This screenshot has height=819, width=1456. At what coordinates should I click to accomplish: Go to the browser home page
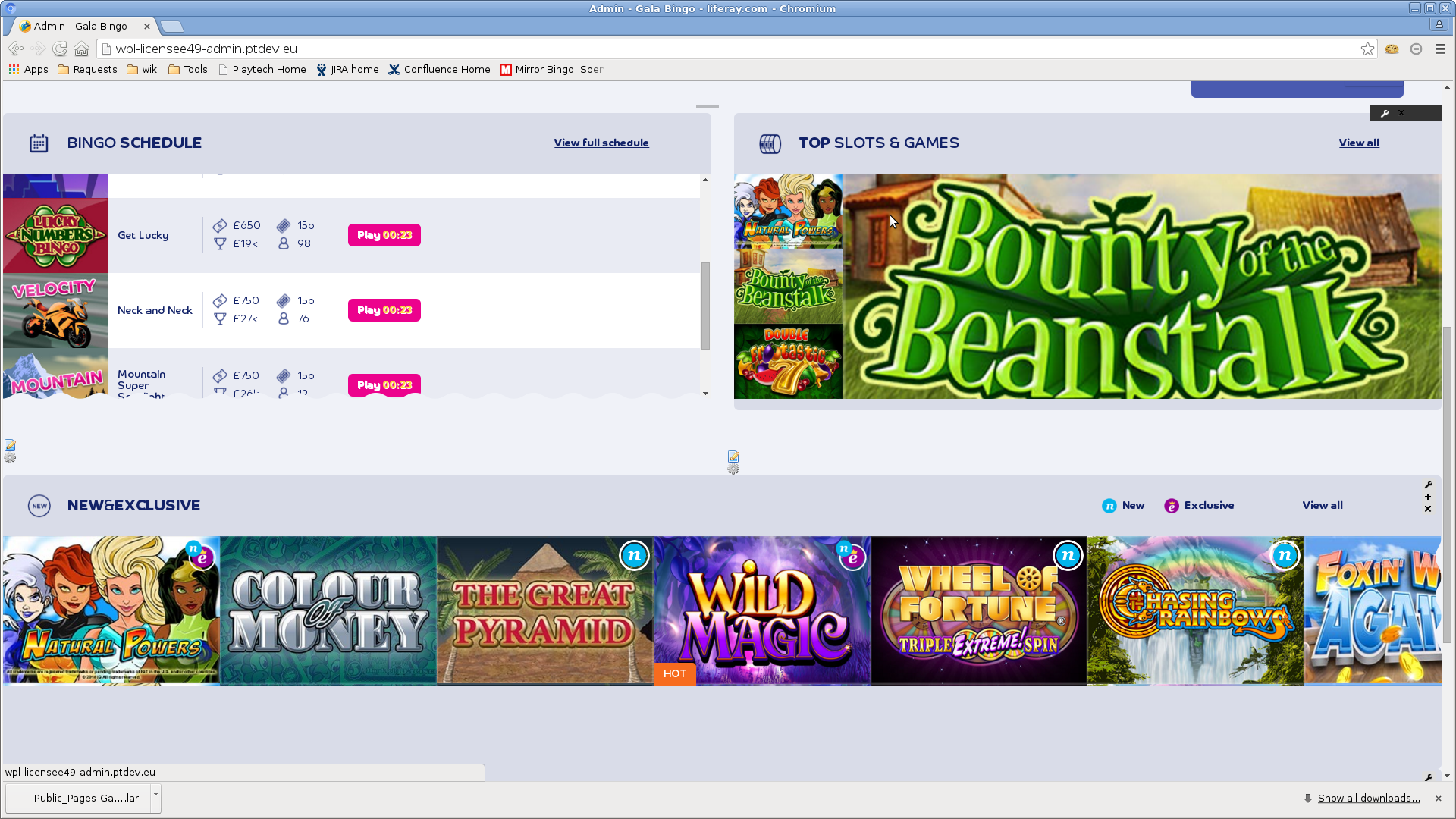click(x=82, y=49)
